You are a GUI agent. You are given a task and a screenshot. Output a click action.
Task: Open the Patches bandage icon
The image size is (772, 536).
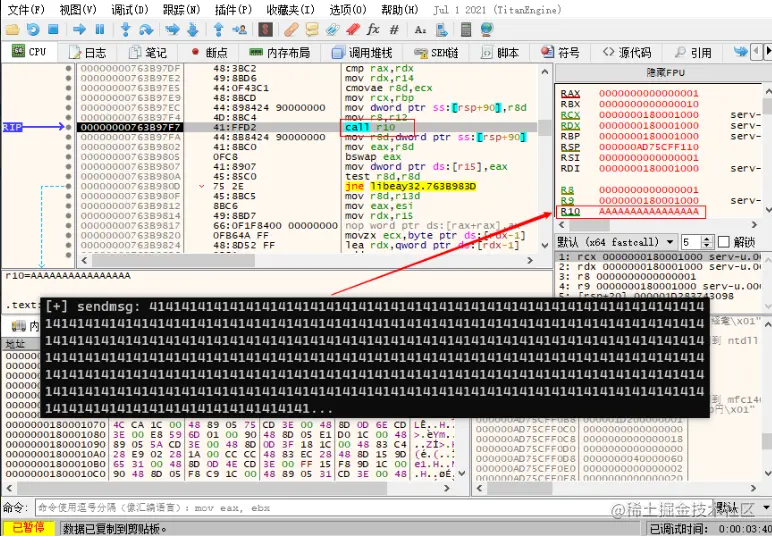click(291, 30)
